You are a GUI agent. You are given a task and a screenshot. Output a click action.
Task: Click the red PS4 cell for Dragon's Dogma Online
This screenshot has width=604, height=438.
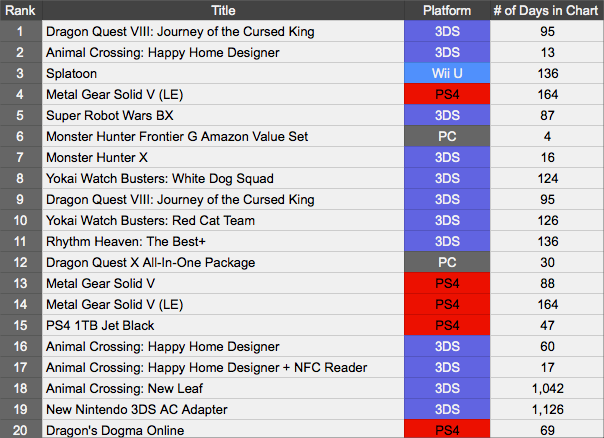[x=447, y=430]
